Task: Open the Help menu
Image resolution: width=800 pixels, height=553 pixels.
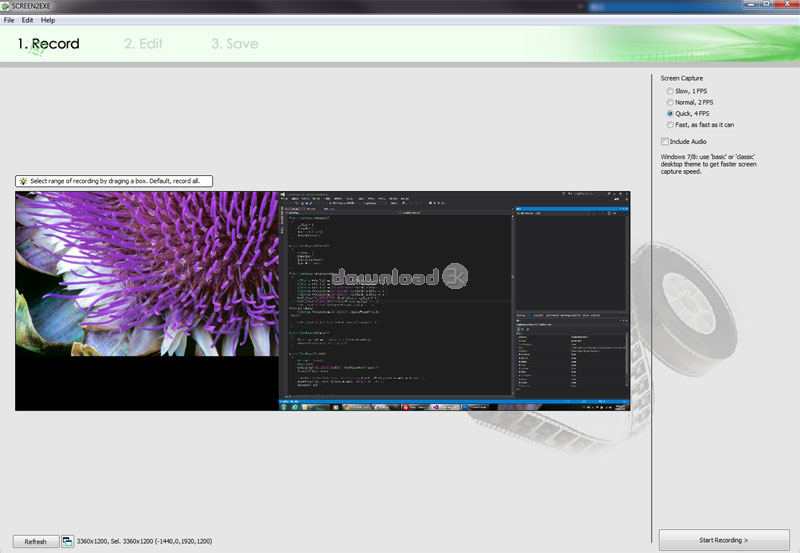Action: pos(48,20)
